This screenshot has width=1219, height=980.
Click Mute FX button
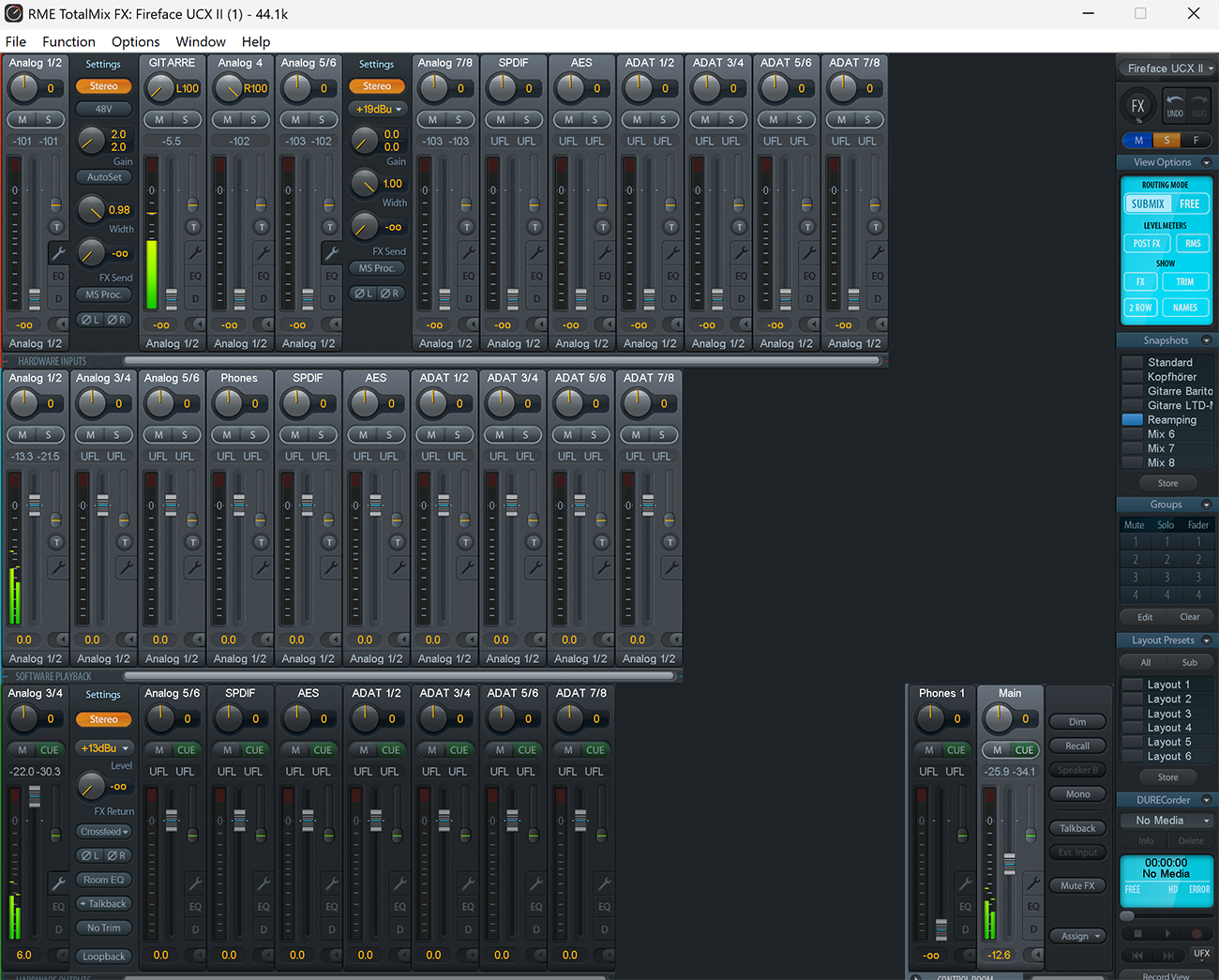(1077, 885)
